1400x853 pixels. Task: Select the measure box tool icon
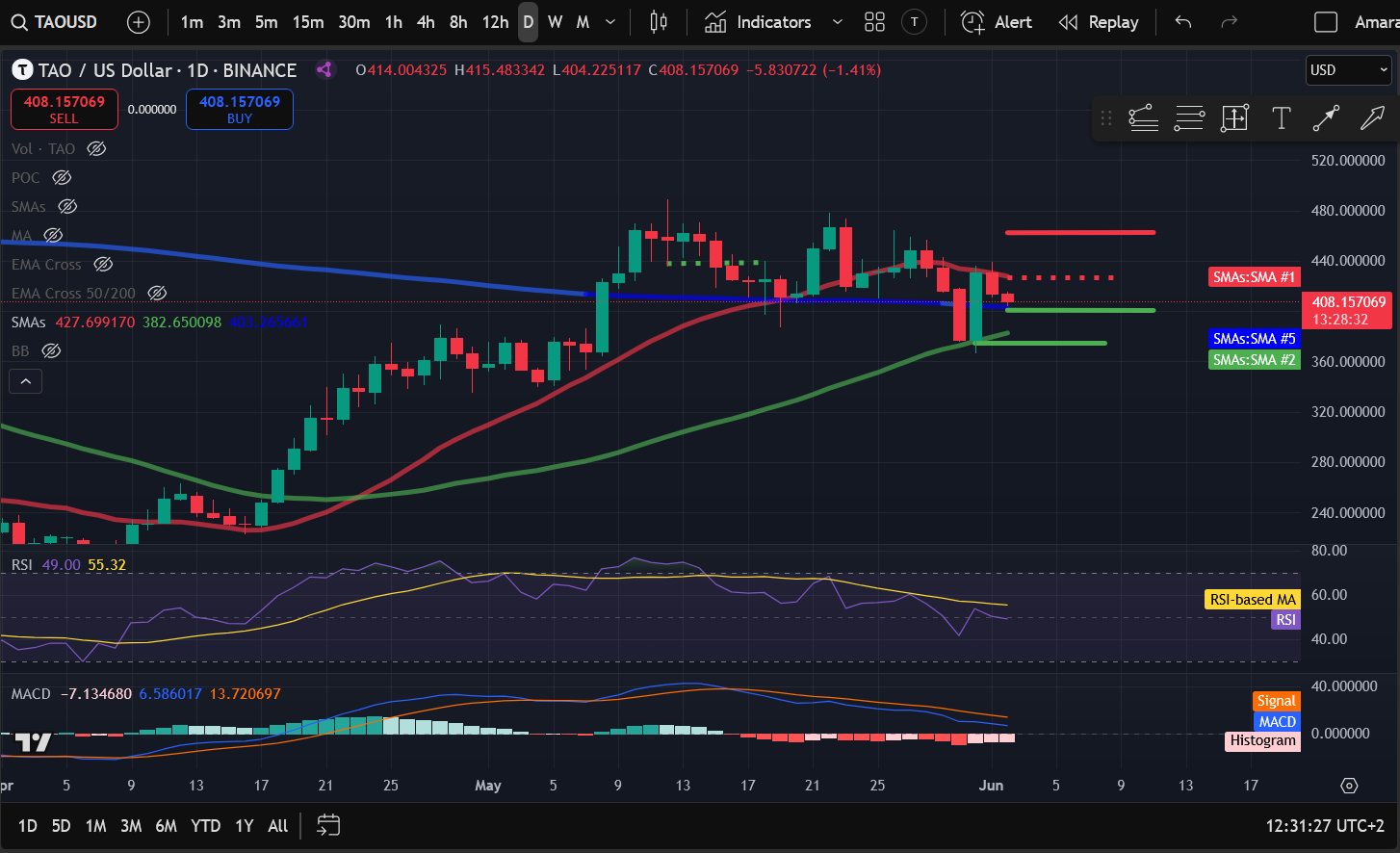(x=1234, y=118)
